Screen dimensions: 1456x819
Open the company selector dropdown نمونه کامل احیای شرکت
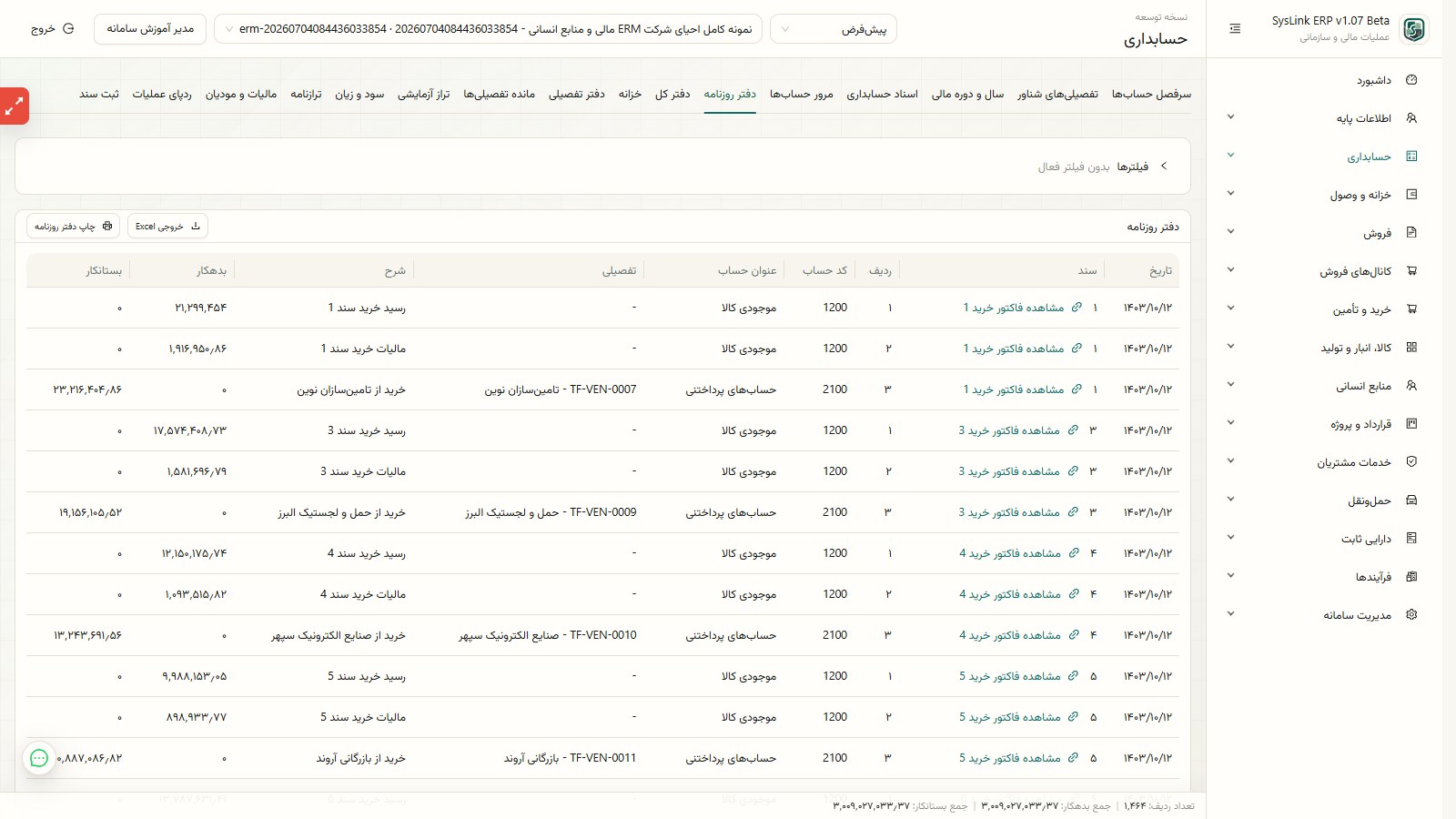click(488, 29)
